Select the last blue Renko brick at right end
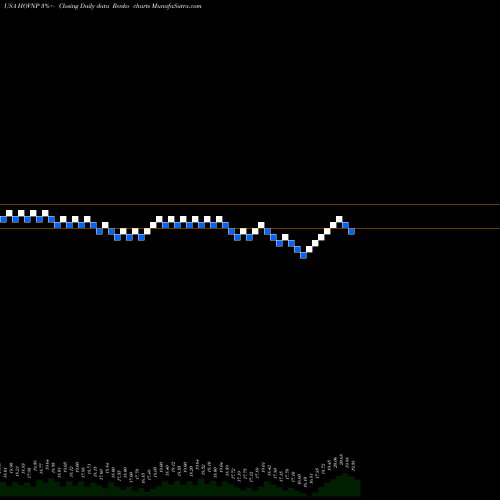Screen dimensions: 500x500 [x=351, y=231]
